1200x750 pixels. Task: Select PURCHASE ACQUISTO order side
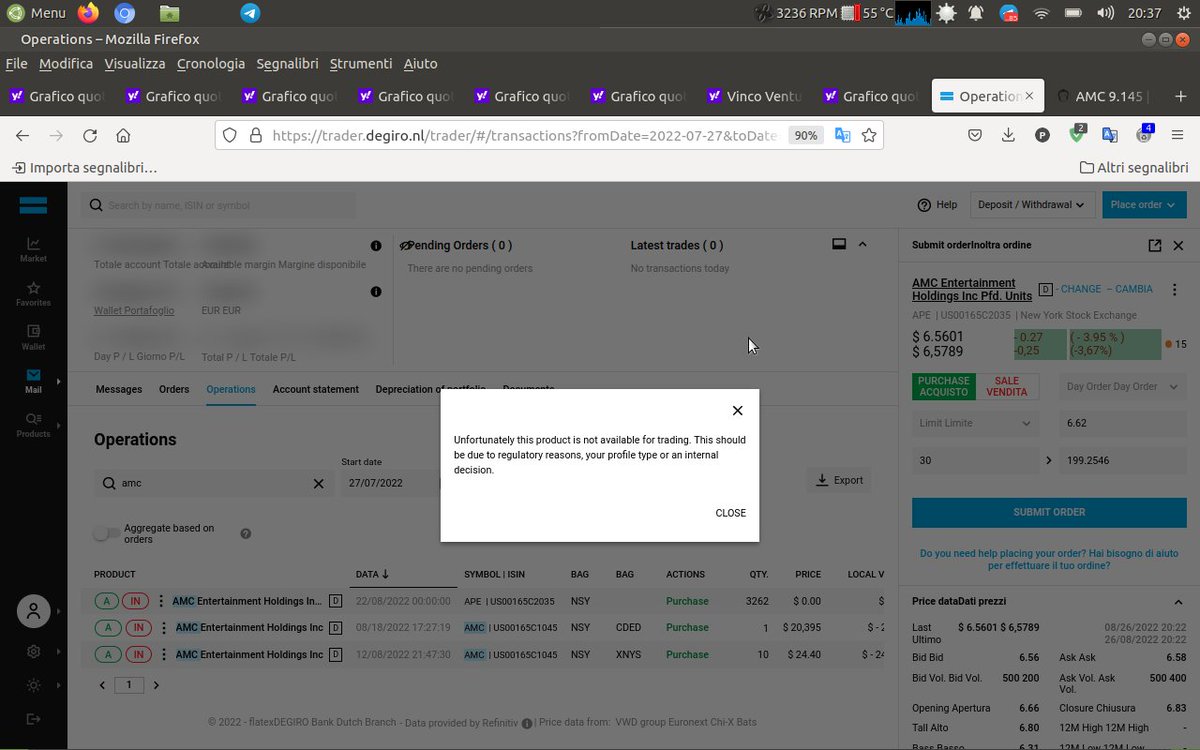pyautogui.click(x=944, y=386)
